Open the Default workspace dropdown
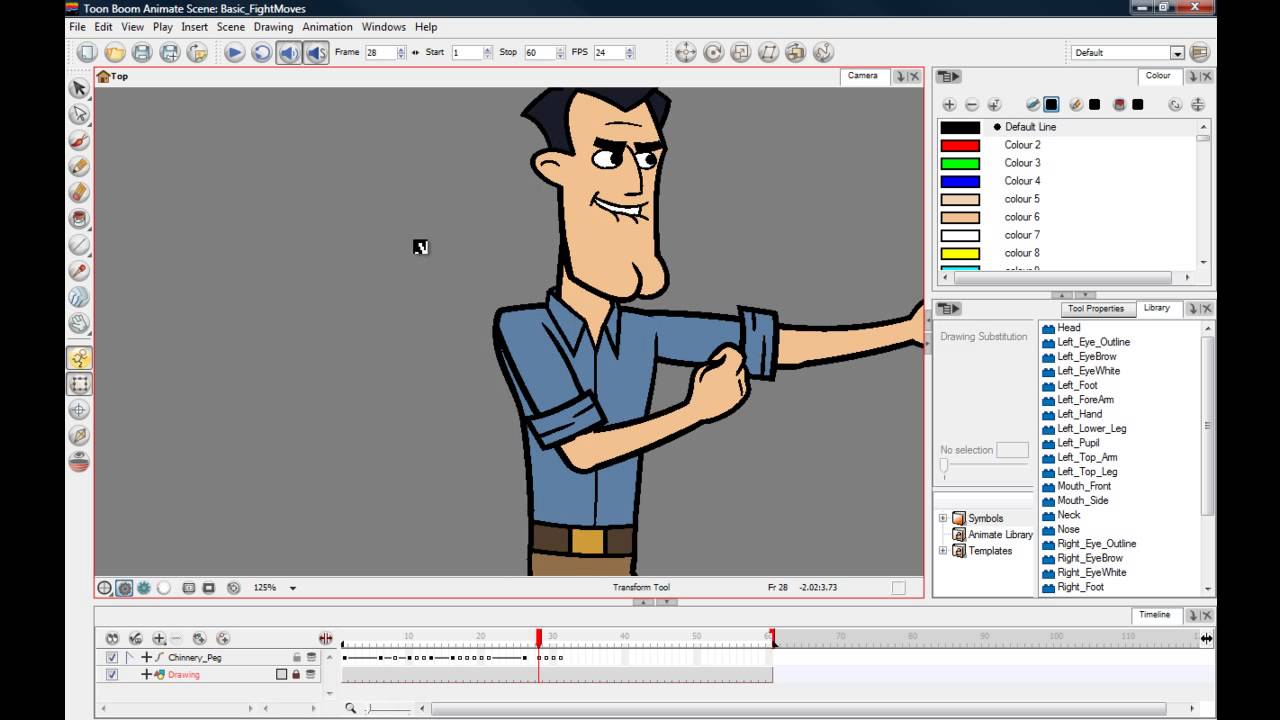The width and height of the screenshot is (1280, 720). point(1177,53)
